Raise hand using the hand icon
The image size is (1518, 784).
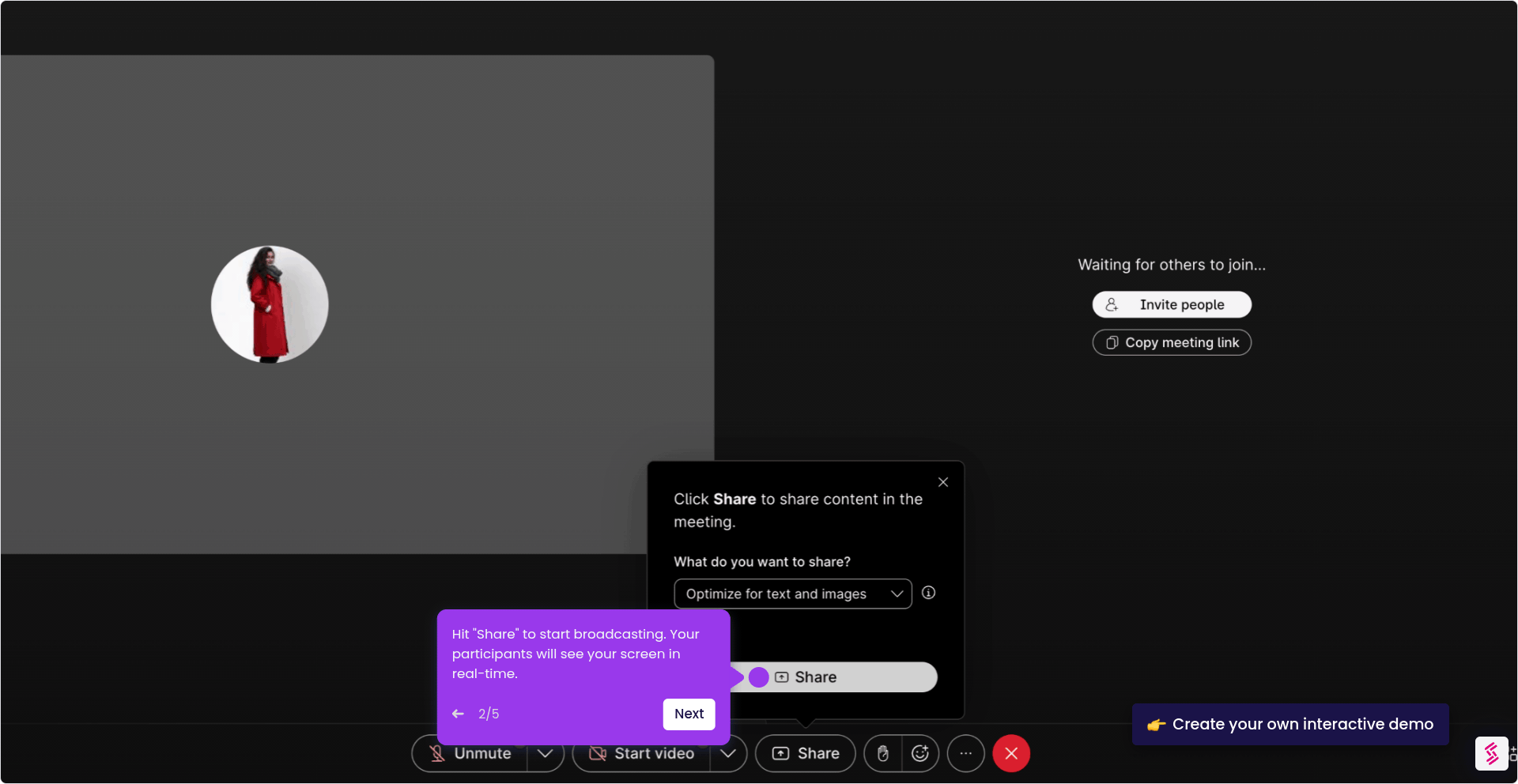(x=883, y=753)
